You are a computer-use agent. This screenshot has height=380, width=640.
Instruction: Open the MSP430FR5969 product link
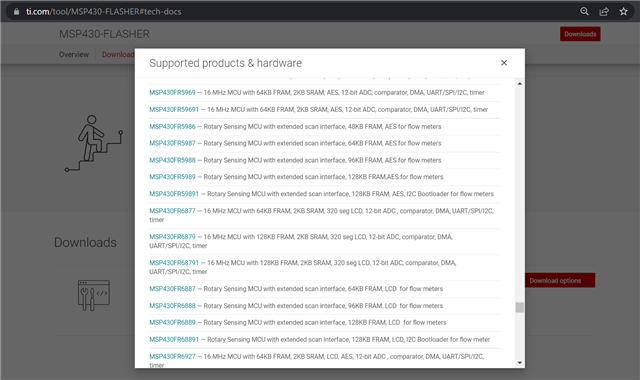pyautogui.click(x=172, y=93)
